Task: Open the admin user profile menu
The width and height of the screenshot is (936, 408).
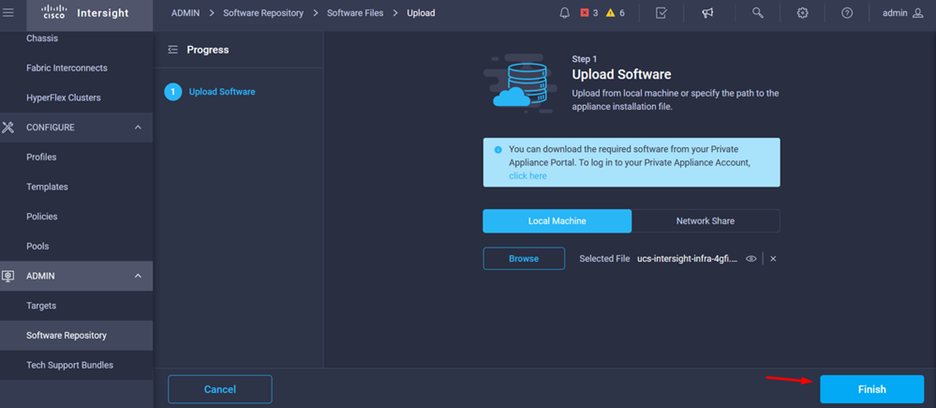Action: tap(903, 13)
